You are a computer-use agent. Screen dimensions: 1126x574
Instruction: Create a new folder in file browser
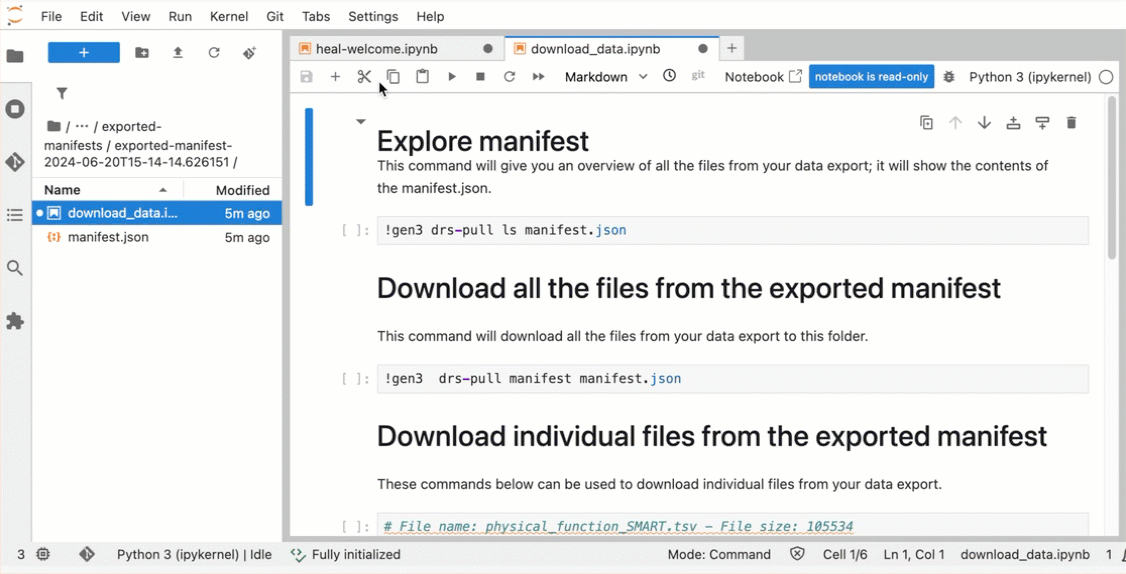142,52
